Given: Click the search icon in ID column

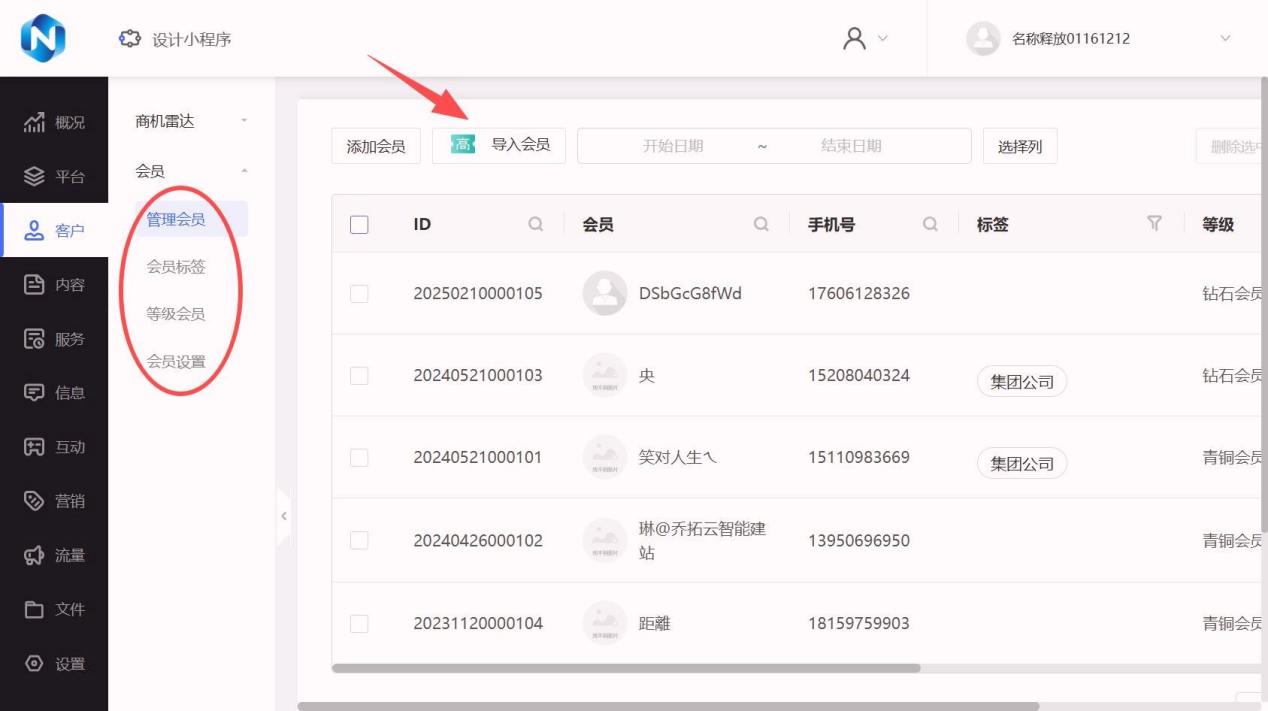Looking at the screenshot, I should click(536, 224).
